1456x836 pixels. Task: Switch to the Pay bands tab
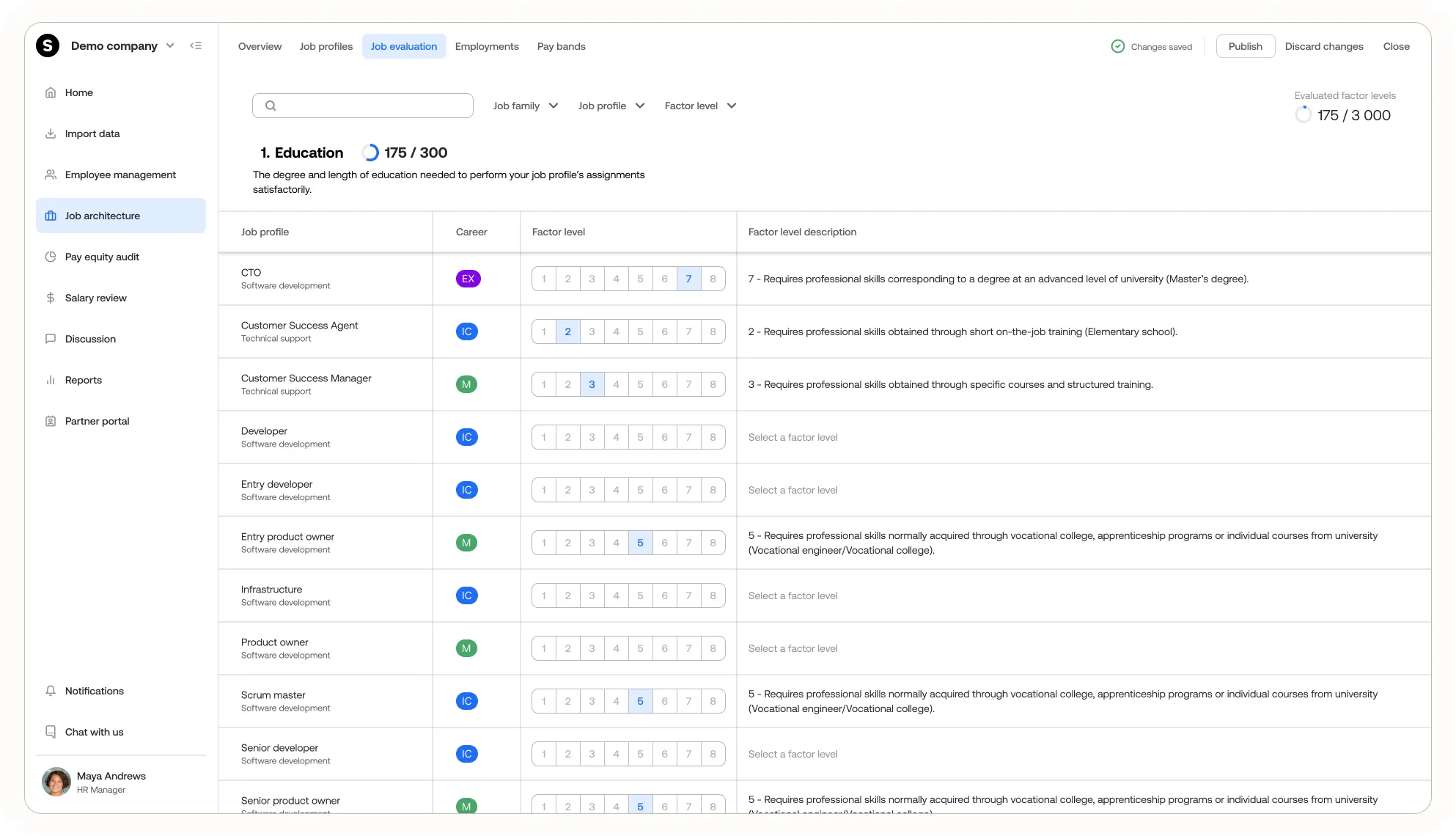[561, 46]
